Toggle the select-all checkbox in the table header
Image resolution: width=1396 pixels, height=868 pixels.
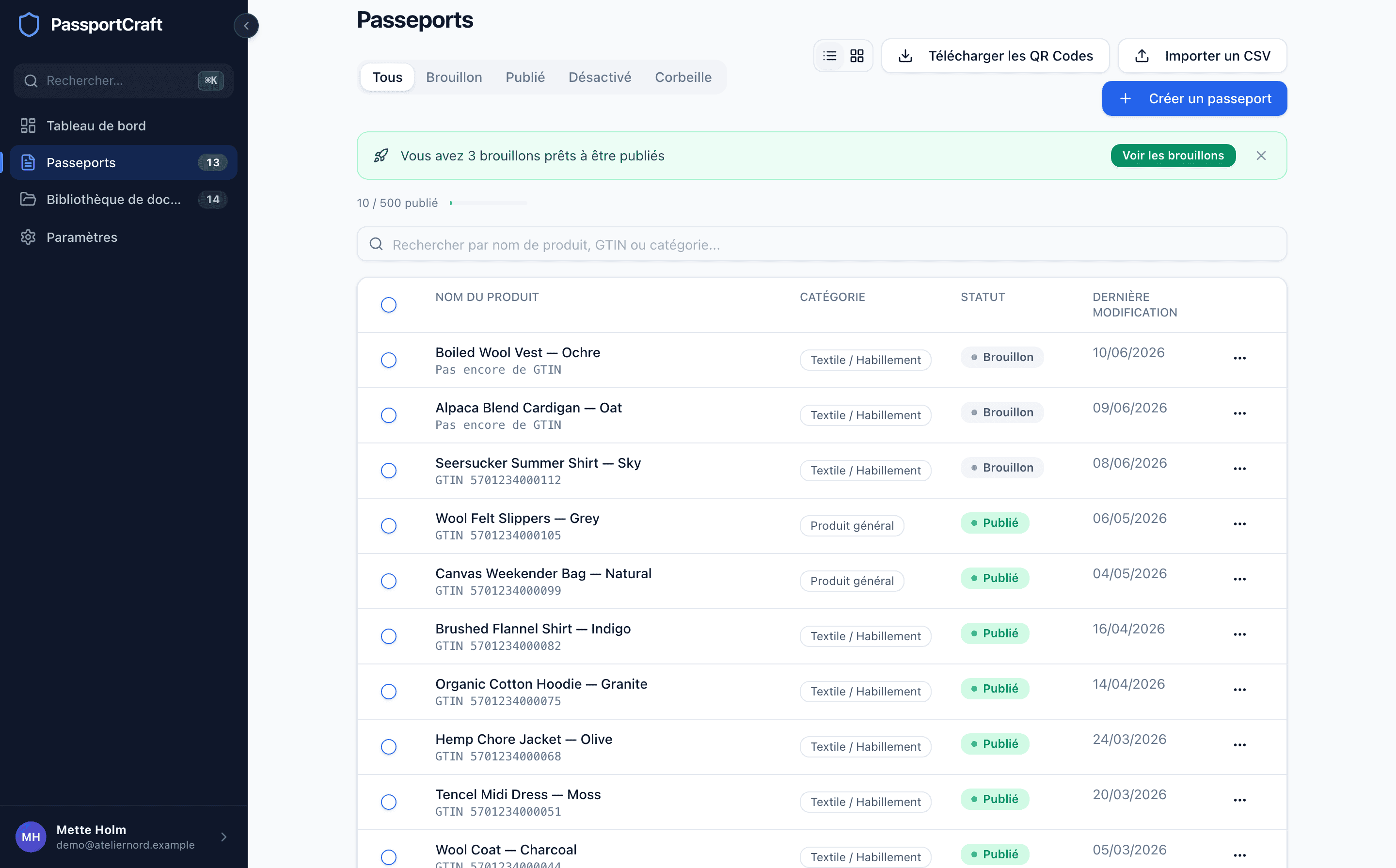[x=389, y=305]
